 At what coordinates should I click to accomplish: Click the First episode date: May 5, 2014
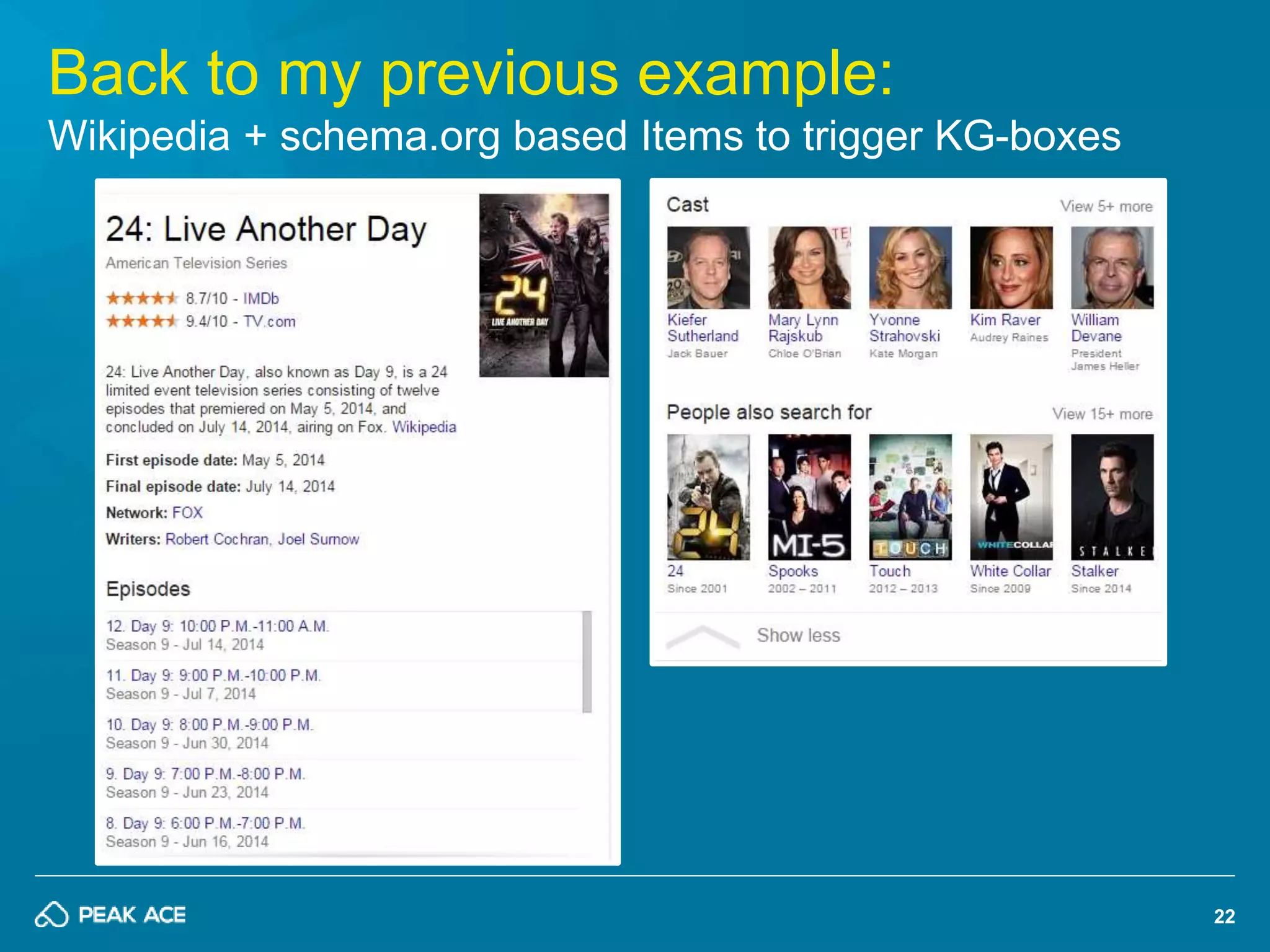point(215,460)
